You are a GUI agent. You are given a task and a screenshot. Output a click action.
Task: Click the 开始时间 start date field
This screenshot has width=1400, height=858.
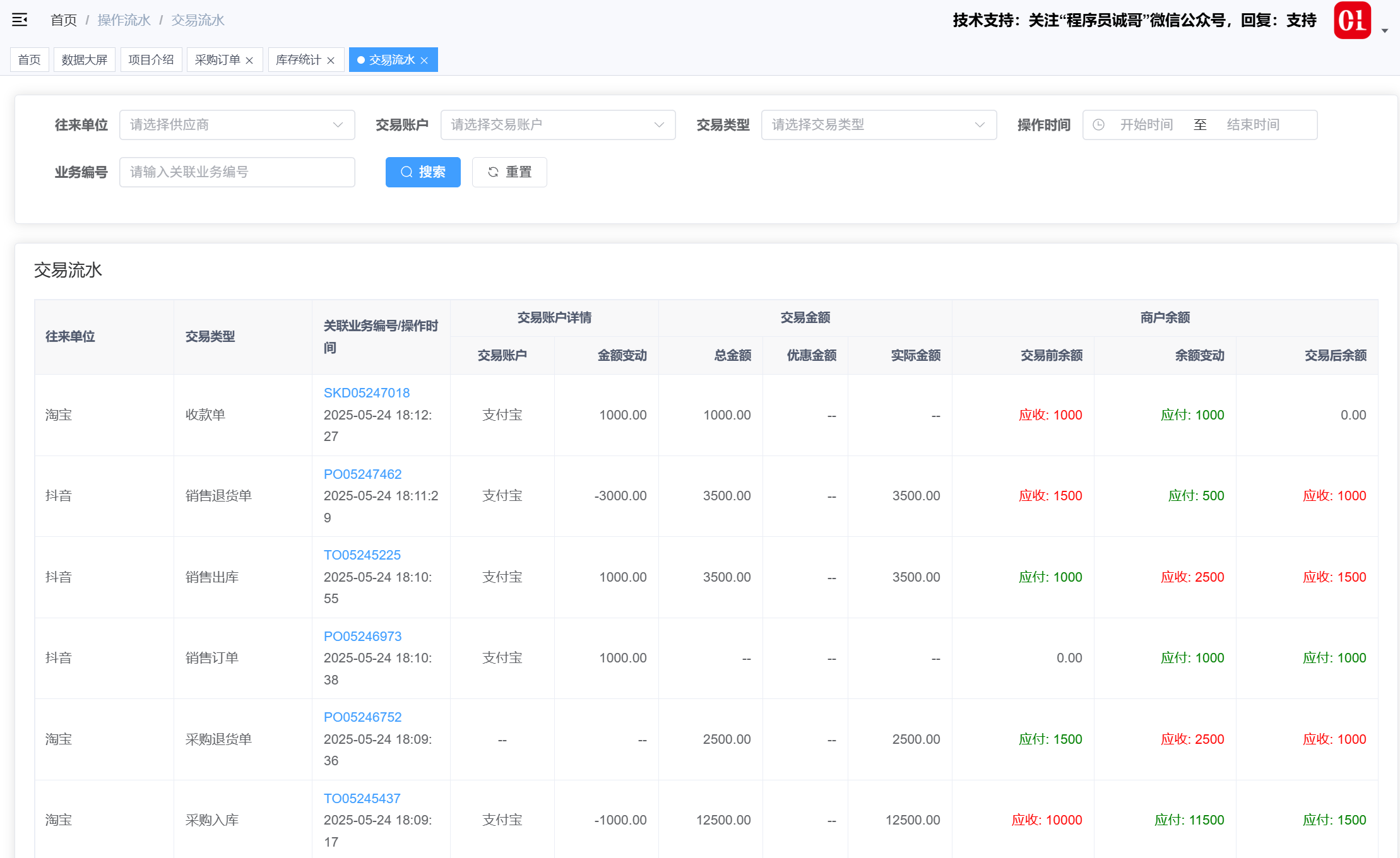[1146, 125]
